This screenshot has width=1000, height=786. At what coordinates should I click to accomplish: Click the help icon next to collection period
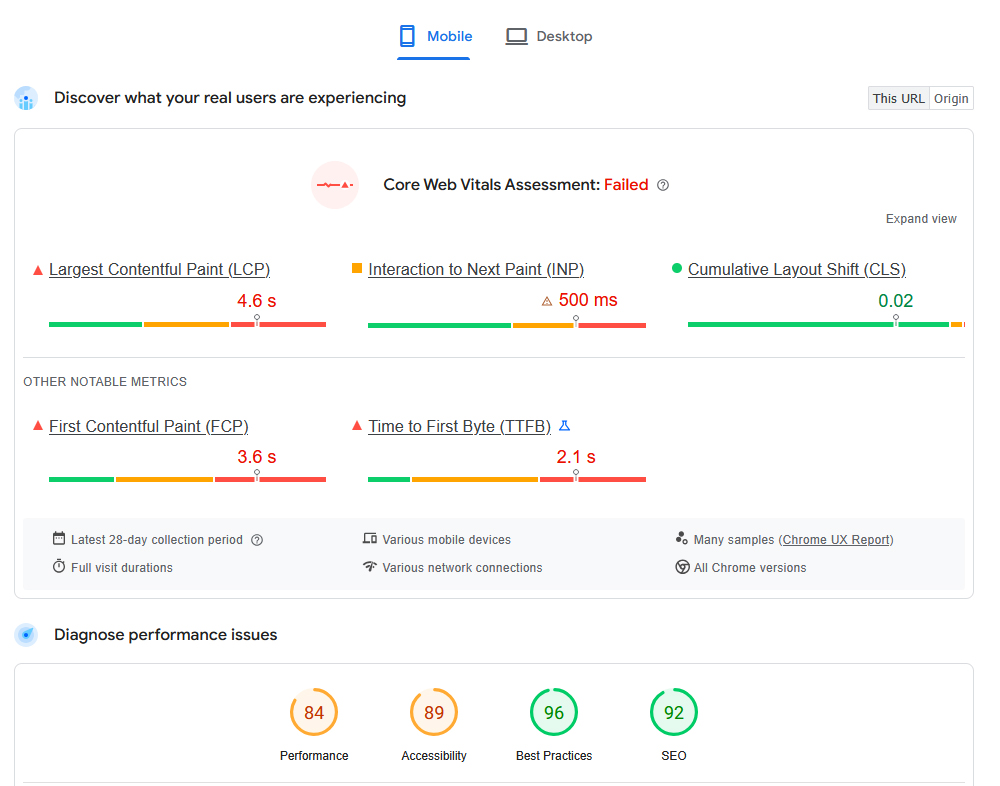257,540
